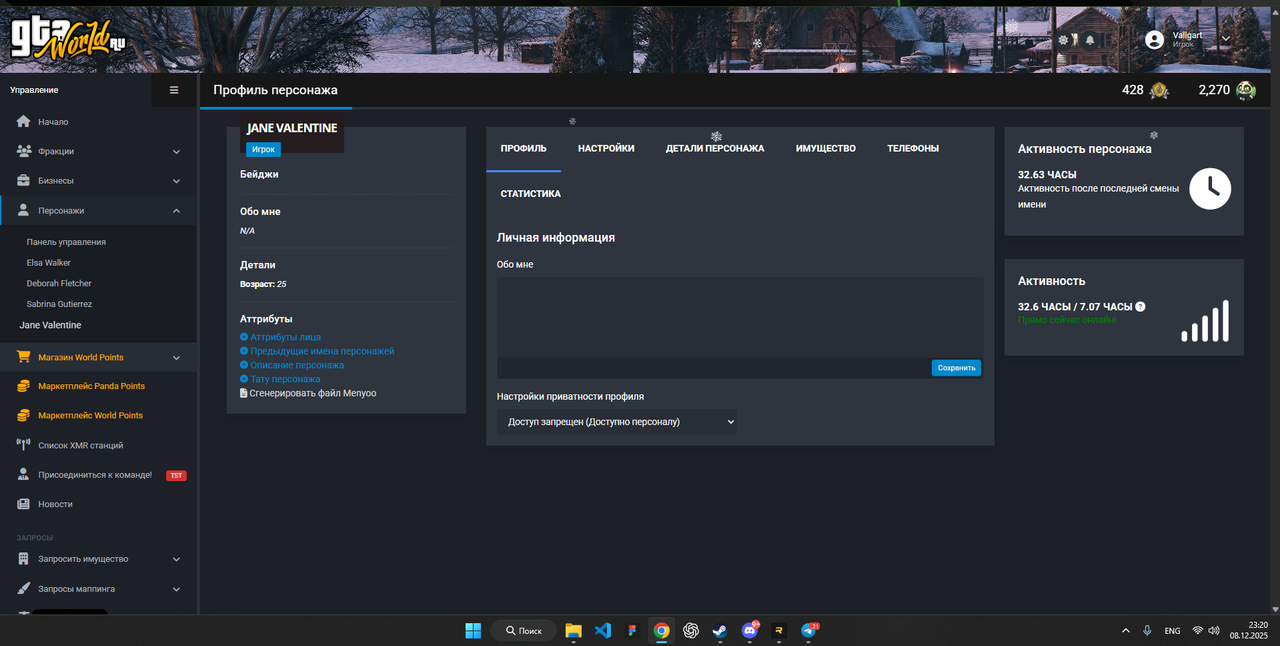Open Windows Start menu
Viewport: 1280px width, 646px height.
click(x=473, y=631)
